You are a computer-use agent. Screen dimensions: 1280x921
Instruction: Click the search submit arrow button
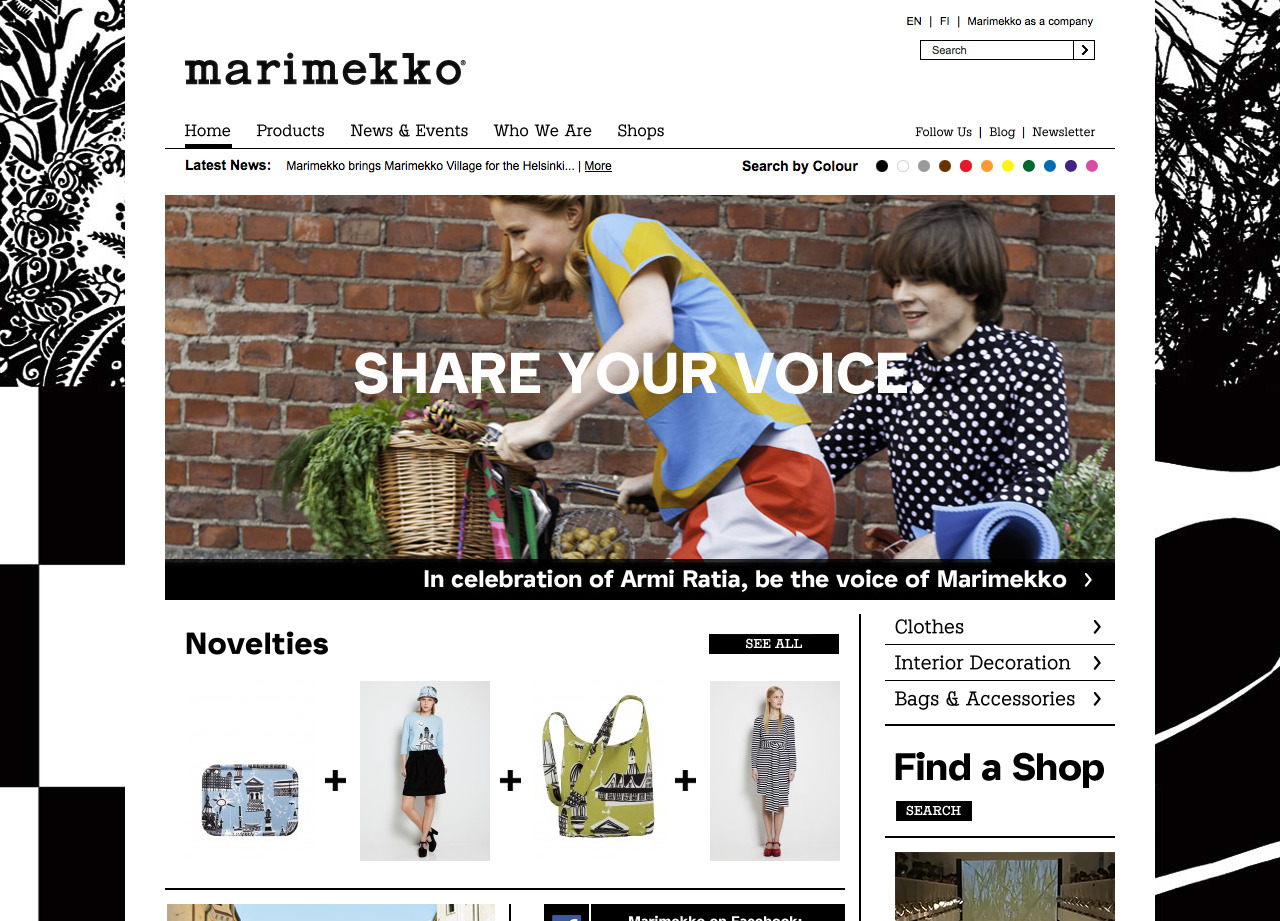coord(1084,50)
